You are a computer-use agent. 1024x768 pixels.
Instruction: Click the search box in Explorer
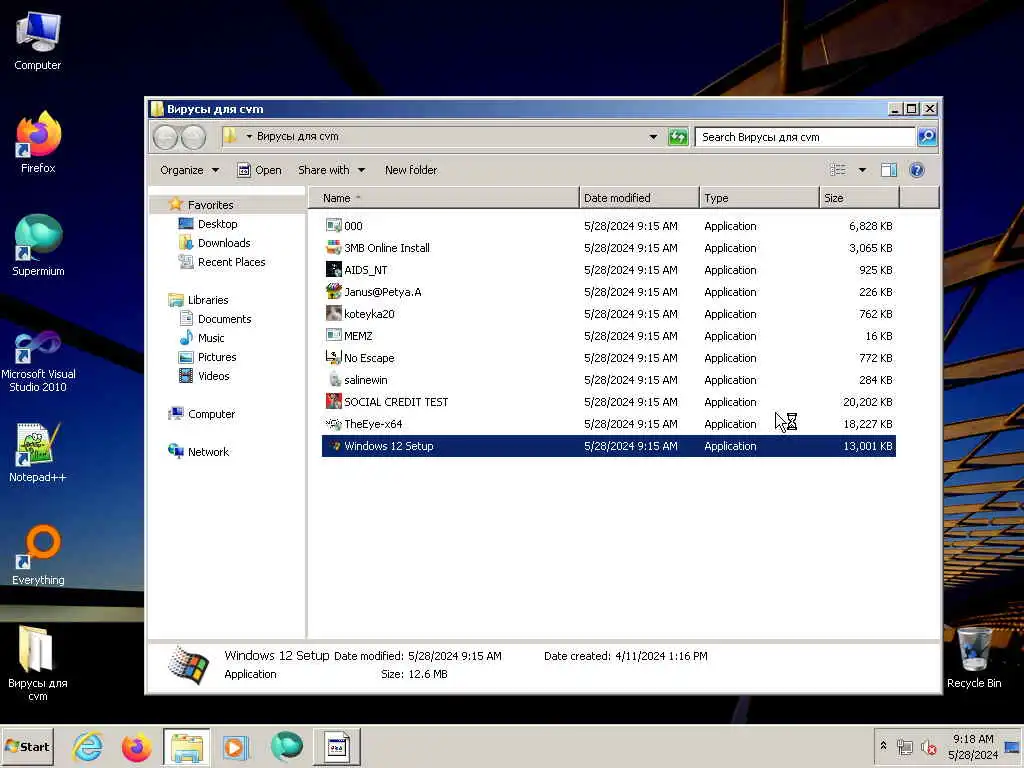[805, 136]
